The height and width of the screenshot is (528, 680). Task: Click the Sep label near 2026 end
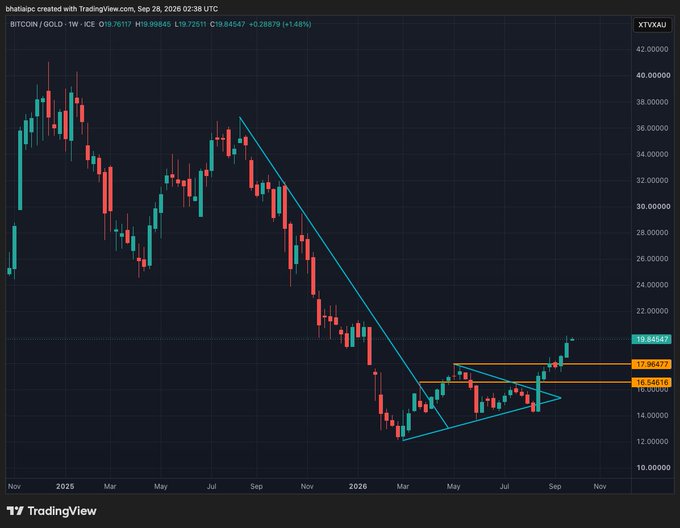[555, 486]
